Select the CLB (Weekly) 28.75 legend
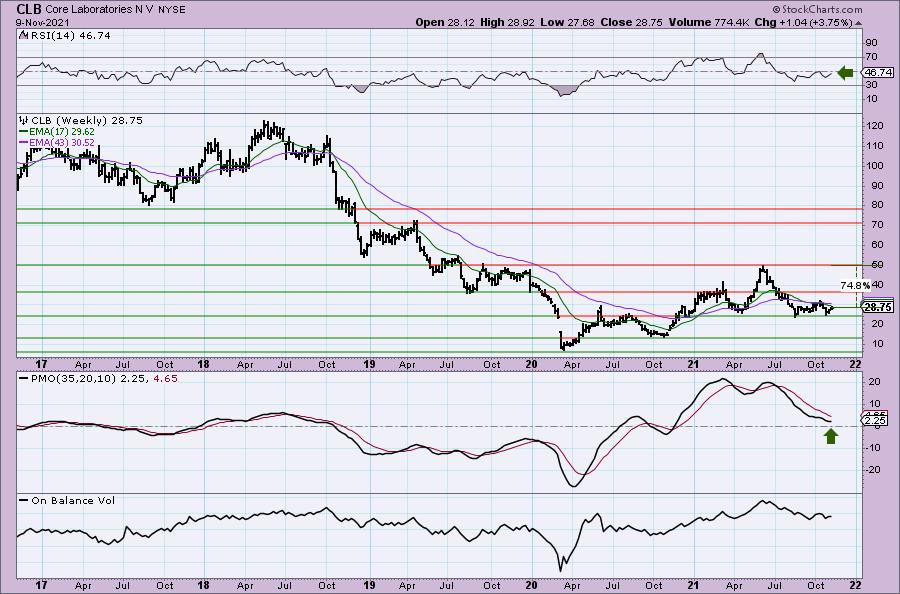Screen dimensions: 900x594 tap(87, 121)
